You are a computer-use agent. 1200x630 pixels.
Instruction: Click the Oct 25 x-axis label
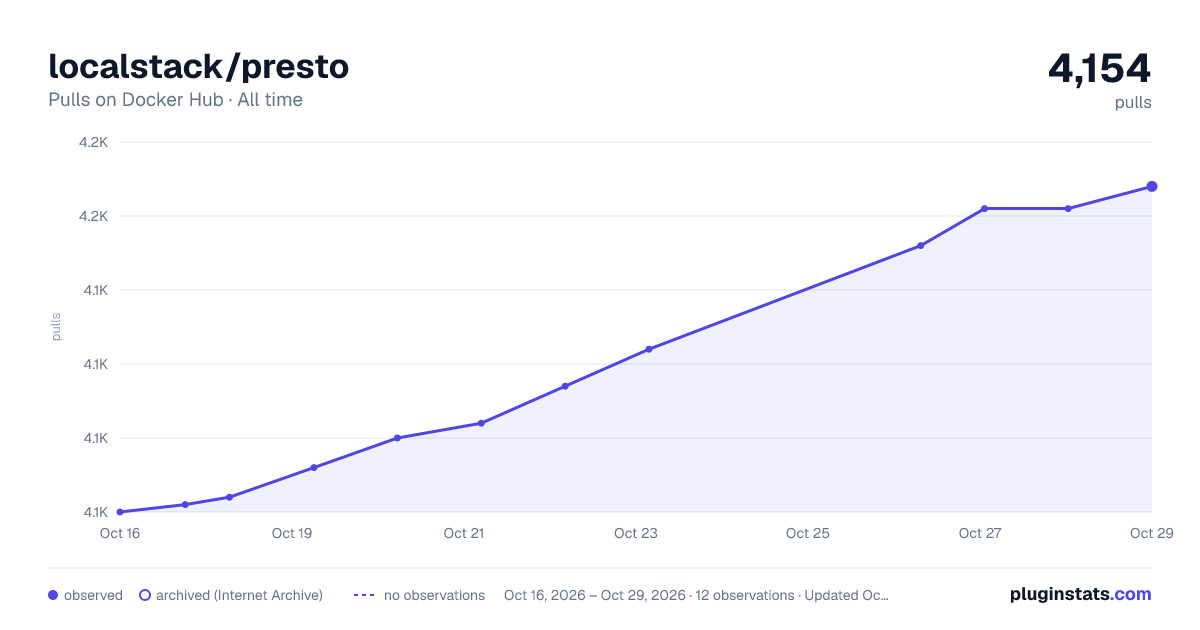808,533
